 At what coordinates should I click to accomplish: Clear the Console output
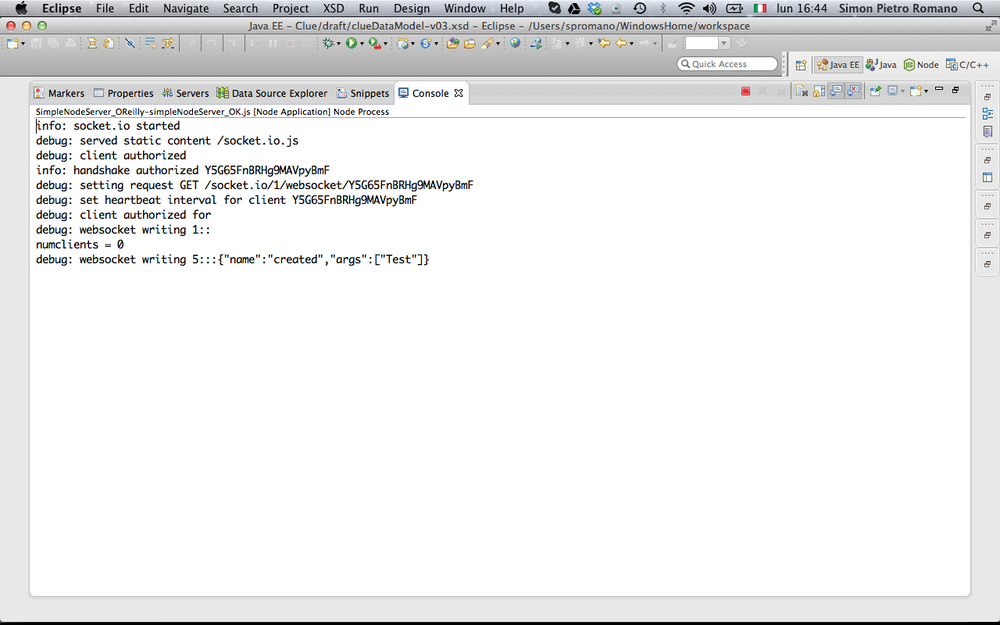coord(800,90)
